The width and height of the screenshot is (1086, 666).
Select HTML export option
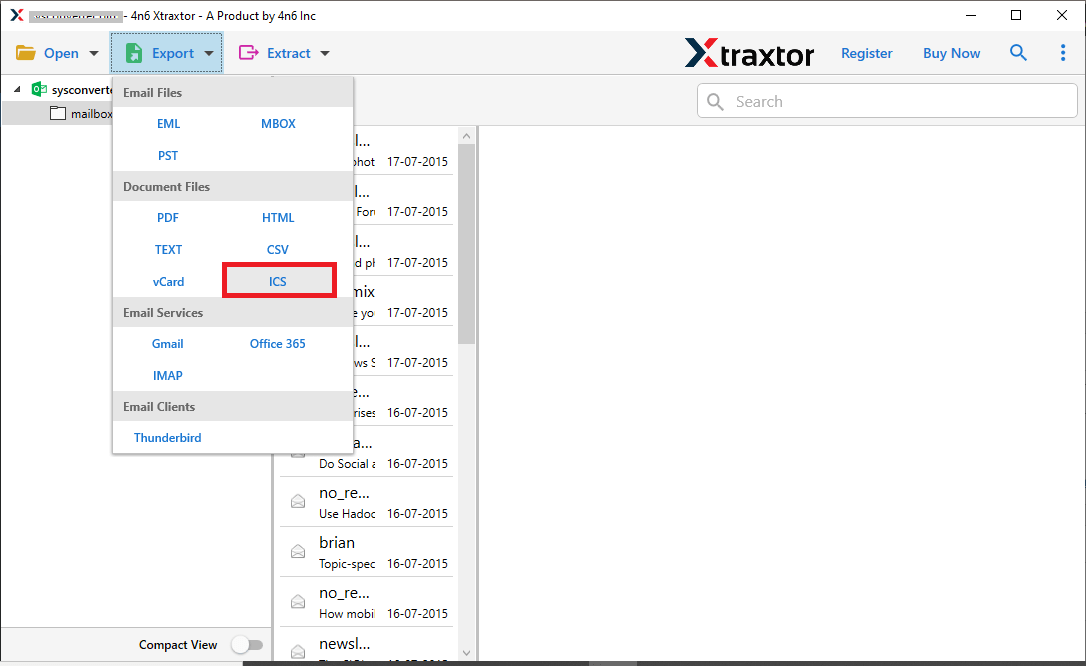(278, 217)
